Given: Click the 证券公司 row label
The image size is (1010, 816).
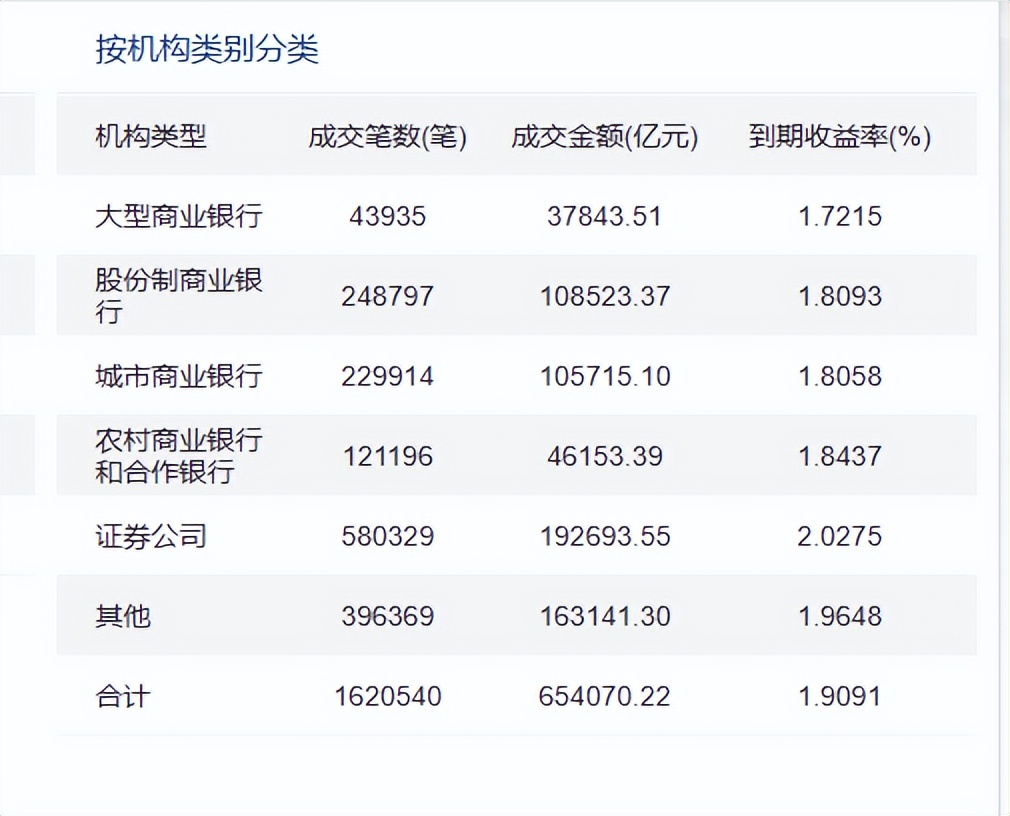Looking at the screenshot, I should [151, 536].
